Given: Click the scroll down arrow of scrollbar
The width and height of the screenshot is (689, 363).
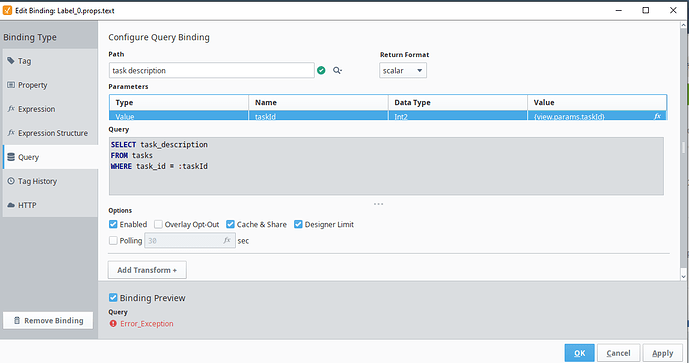Looking at the screenshot, I should pos(683,276).
